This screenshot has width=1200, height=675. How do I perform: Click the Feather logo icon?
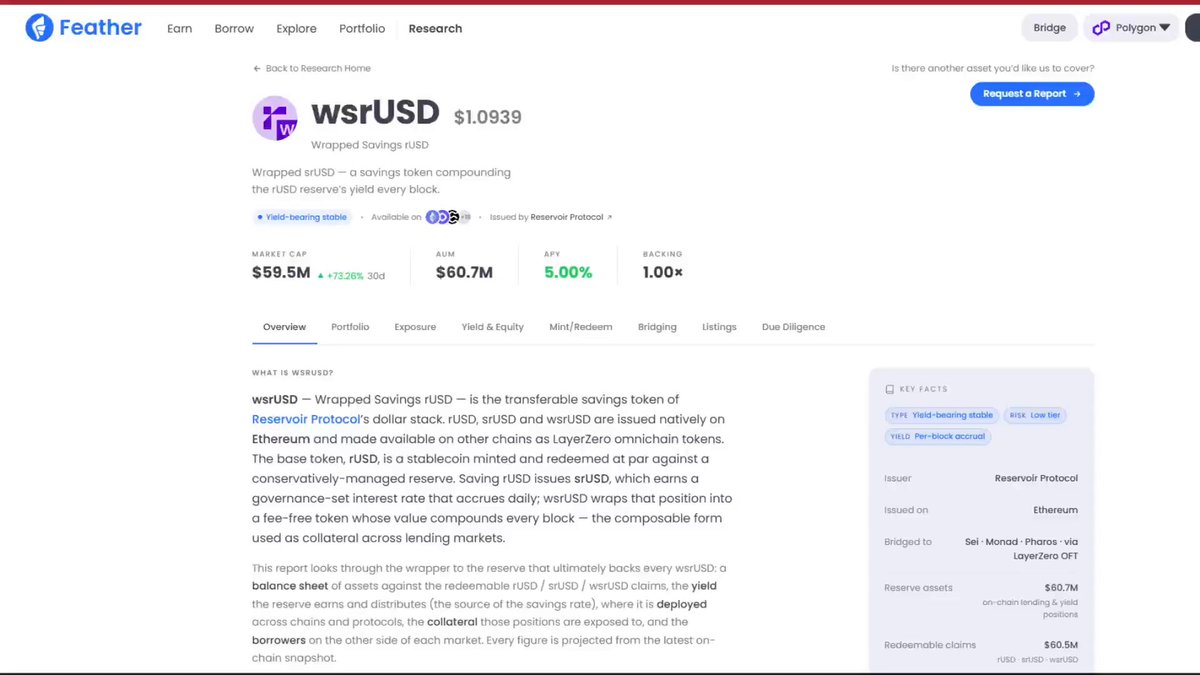pos(39,28)
